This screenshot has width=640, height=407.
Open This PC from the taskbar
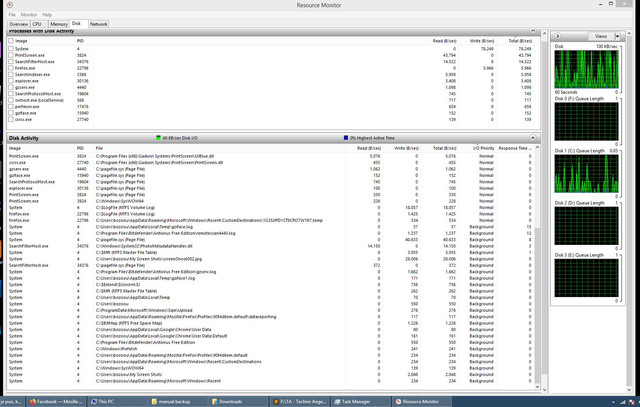(x=118, y=402)
